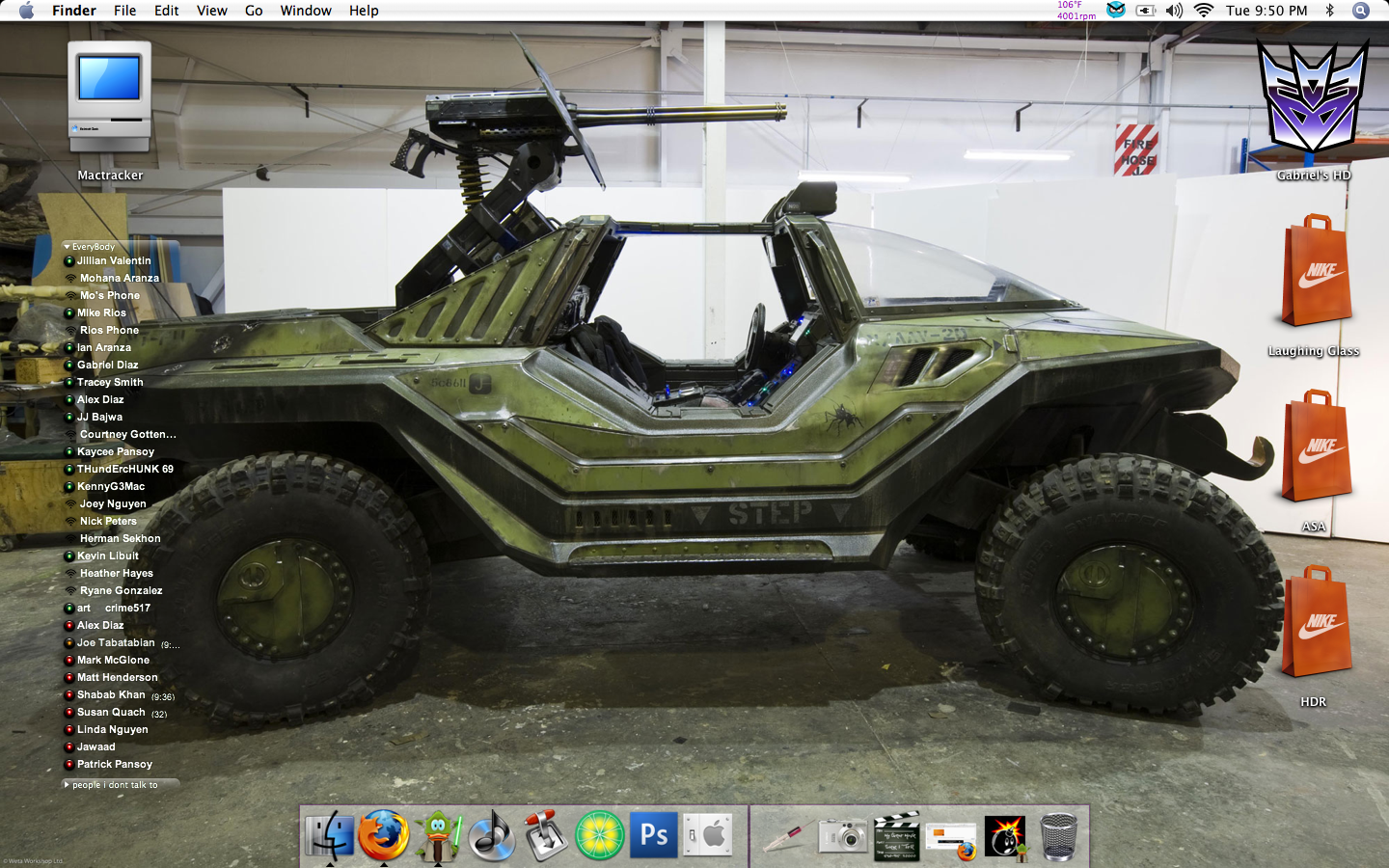Open the ASA Nike bag folder
This screenshot has width=1389, height=868.
click(1316, 448)
